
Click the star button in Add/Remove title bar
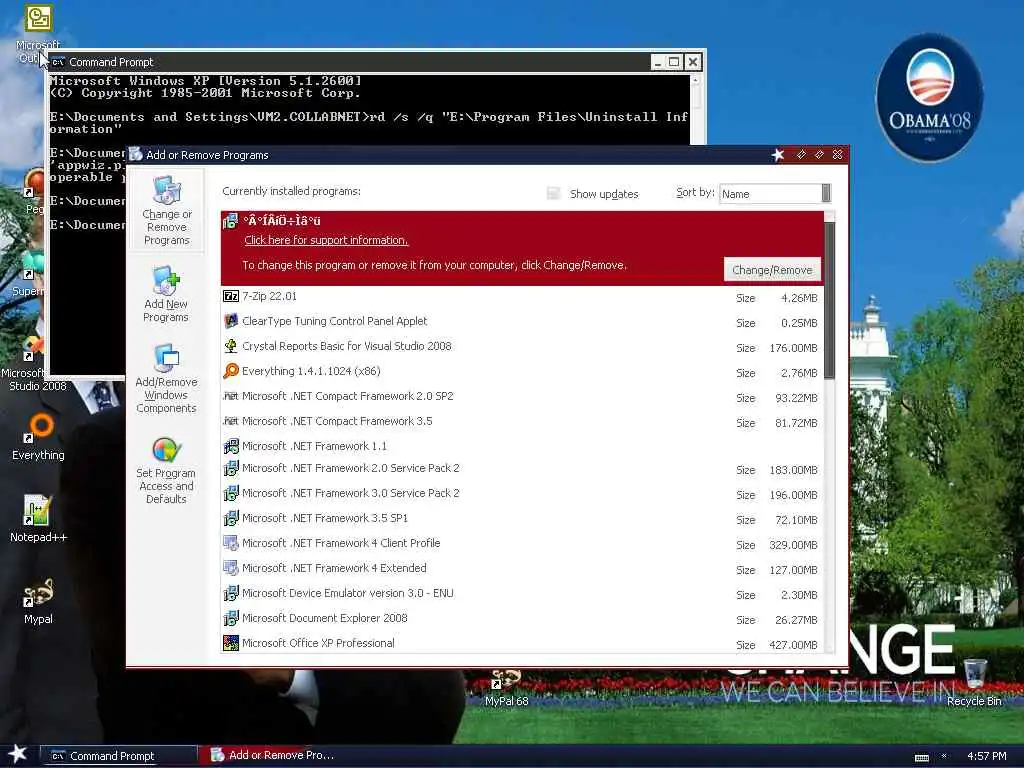click(778, 155)
